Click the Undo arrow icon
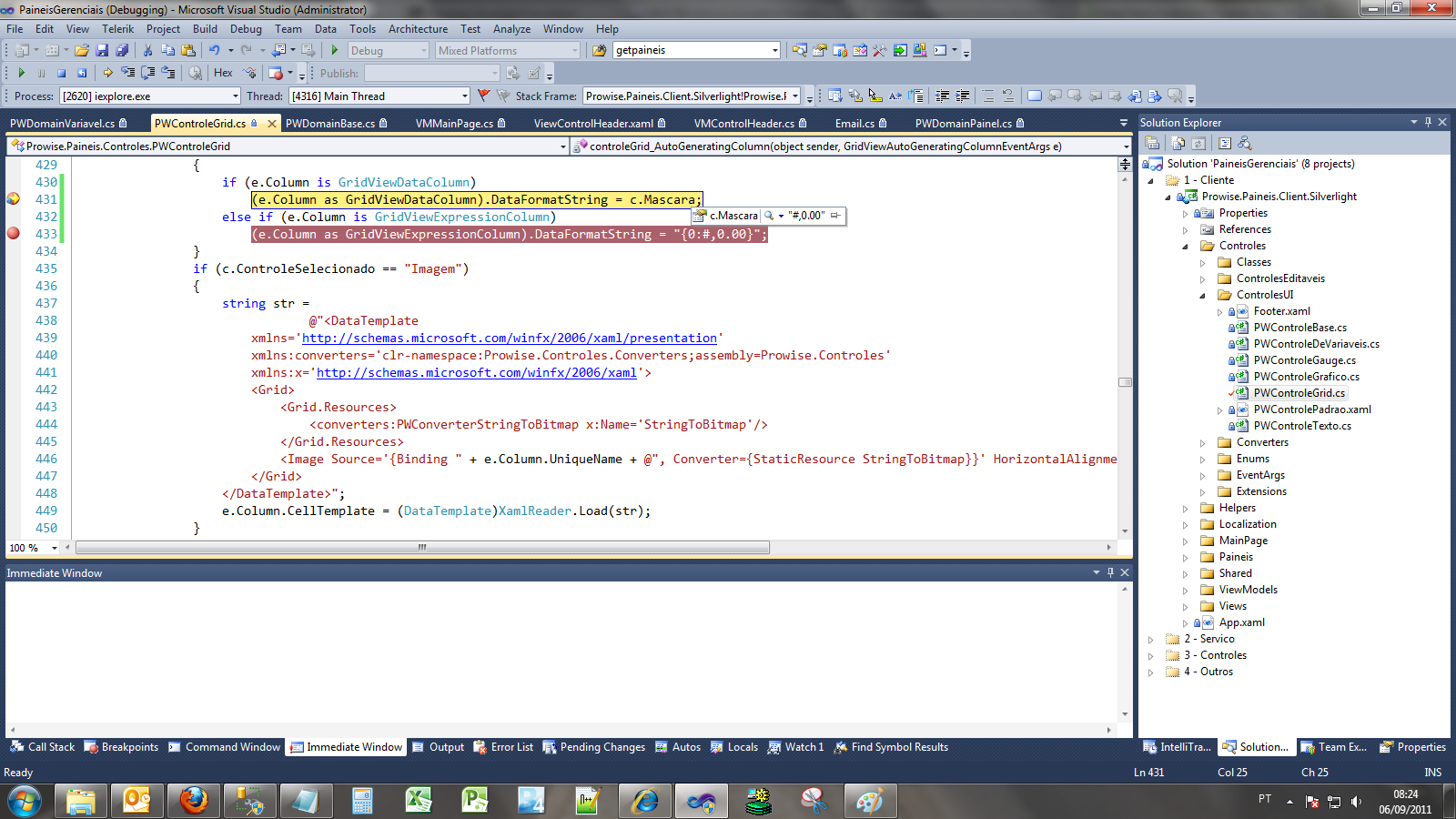This screenshot has height=819, width=1456. tap(214, 51)
